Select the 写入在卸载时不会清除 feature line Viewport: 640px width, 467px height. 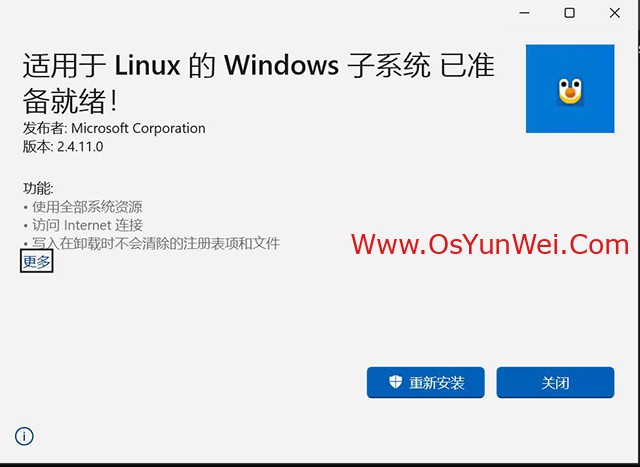pyautogui.click(x=156, y=244)
